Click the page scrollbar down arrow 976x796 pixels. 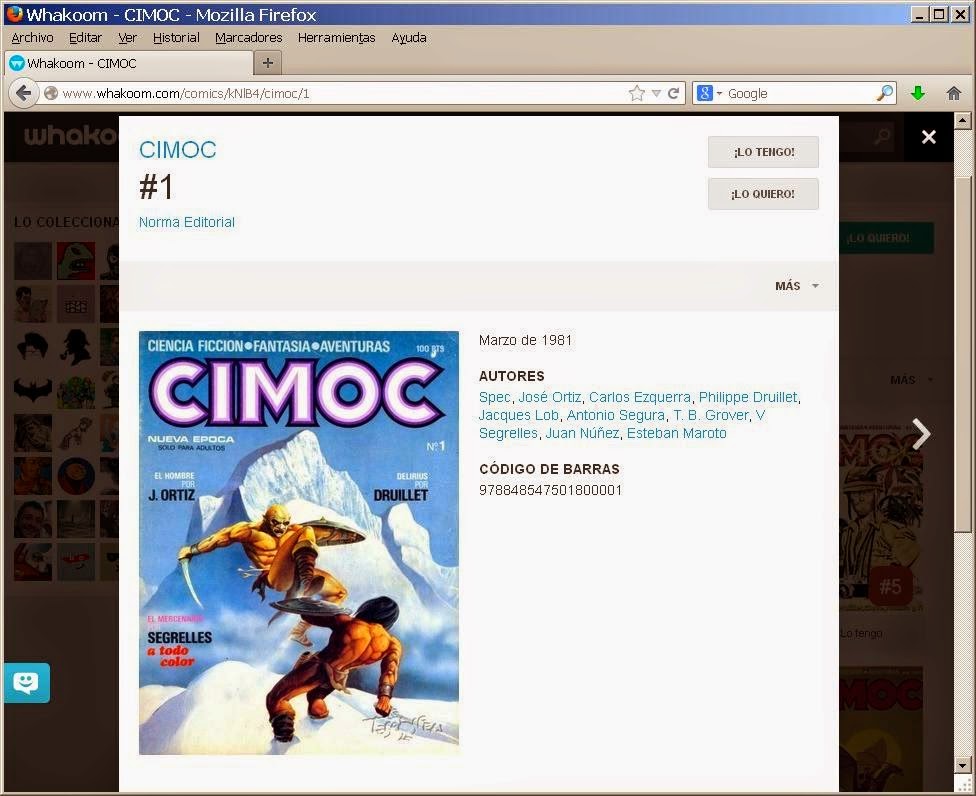[x=962, y=765]
